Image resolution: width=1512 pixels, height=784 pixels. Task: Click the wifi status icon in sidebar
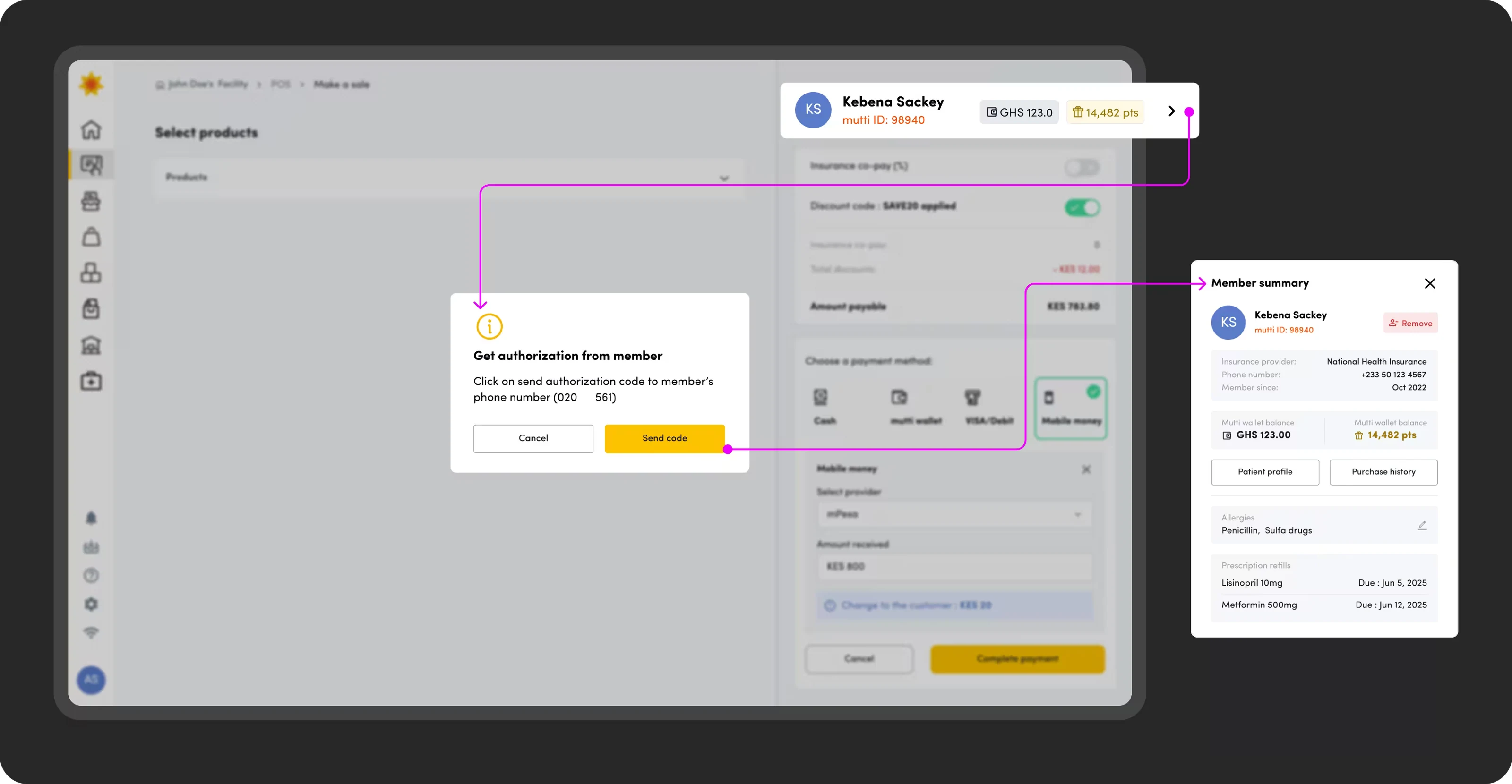coord(91,632)
